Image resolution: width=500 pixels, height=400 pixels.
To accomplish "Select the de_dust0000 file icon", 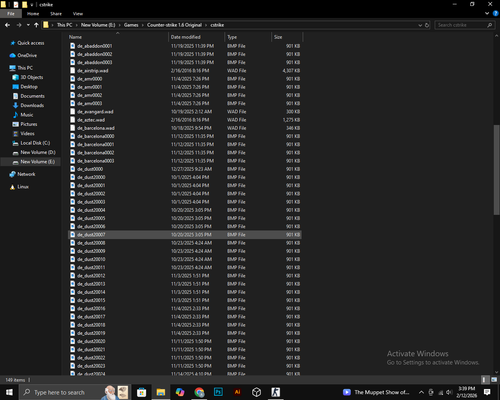I will coord(73,169).
